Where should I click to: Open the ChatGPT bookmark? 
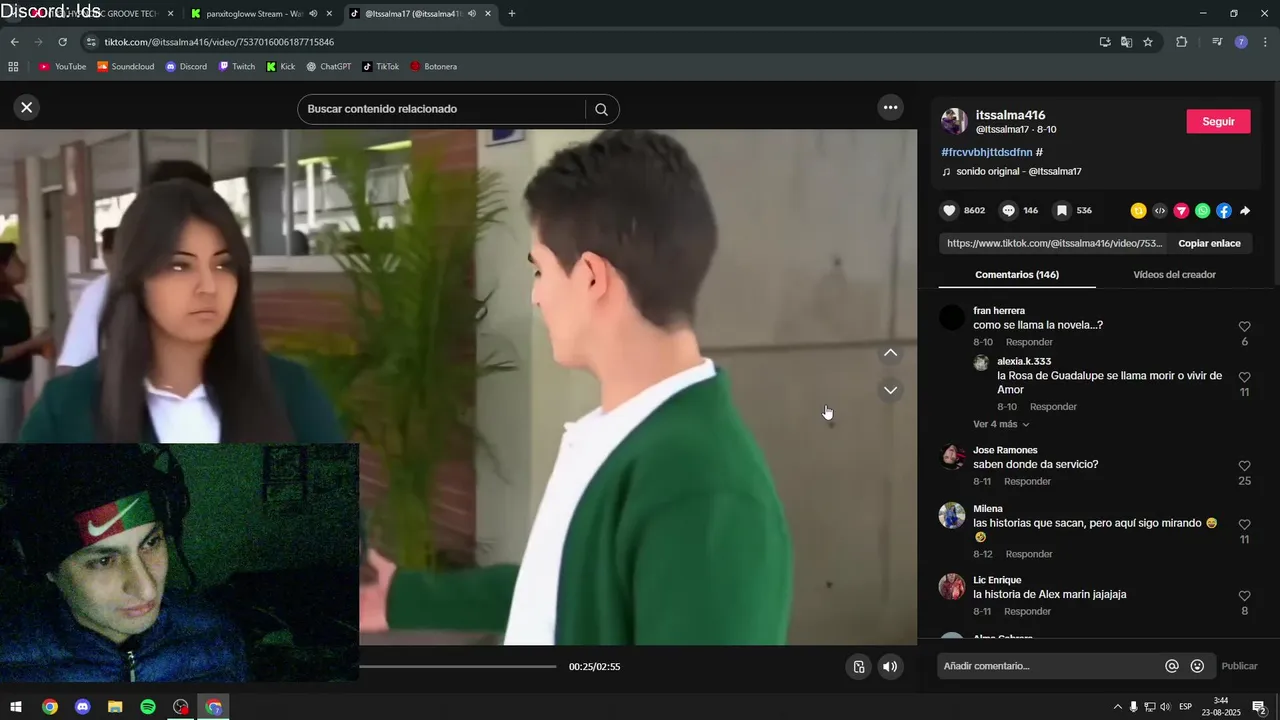(329, 66)
